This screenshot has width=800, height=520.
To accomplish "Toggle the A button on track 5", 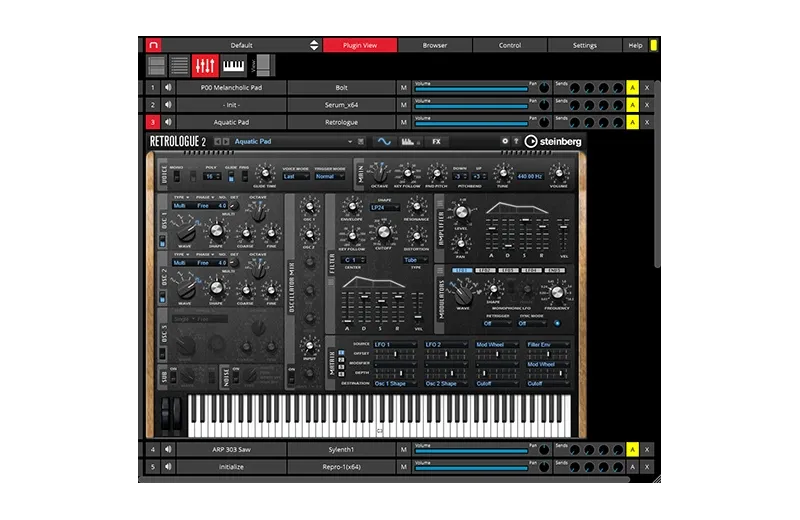I will (x=632, y=467).
